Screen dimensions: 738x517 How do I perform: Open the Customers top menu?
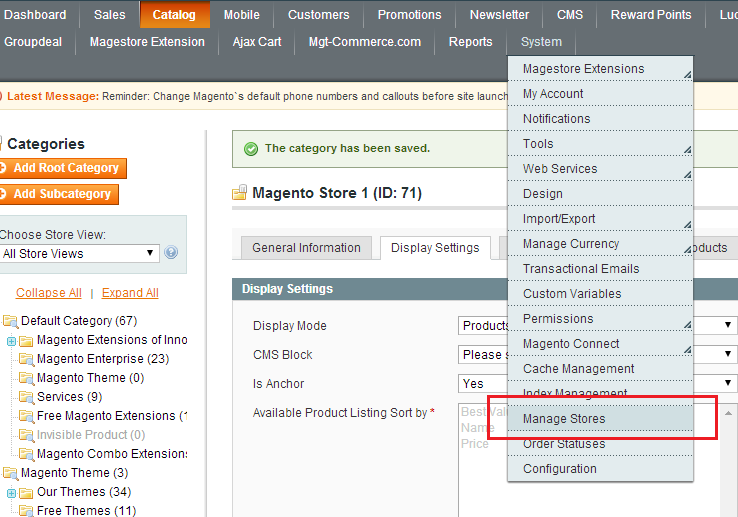[x=319, y=15]
